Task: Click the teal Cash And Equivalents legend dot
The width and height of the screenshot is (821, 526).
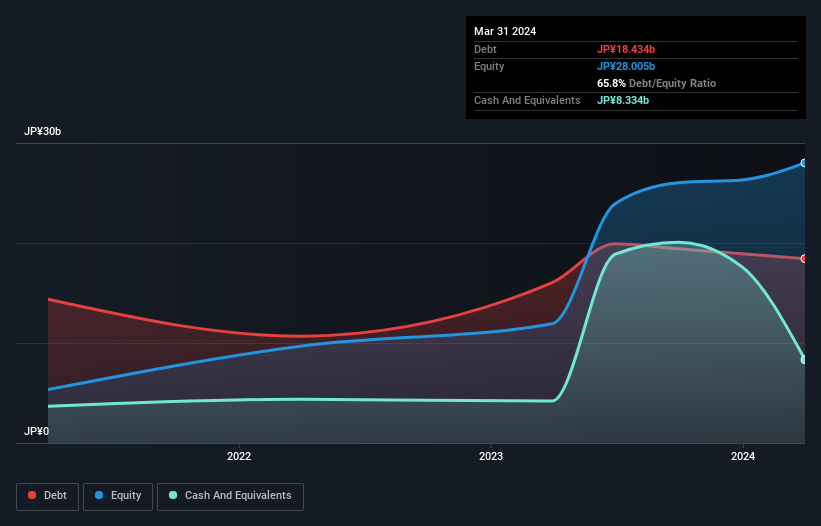Action: point(173,495)
